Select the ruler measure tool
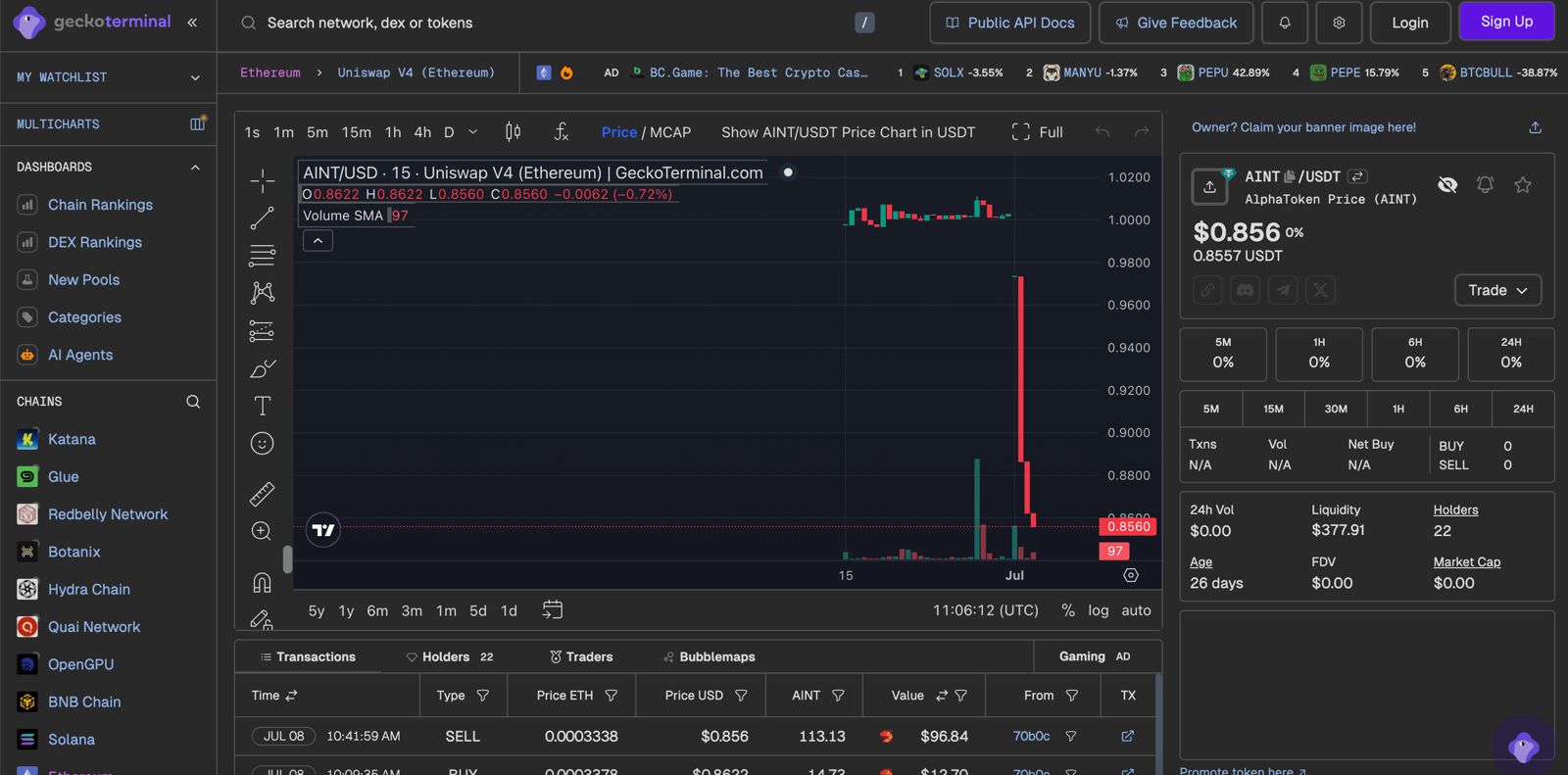The width and height of the screenshot is (1568, 775). [x=263, y=493]
